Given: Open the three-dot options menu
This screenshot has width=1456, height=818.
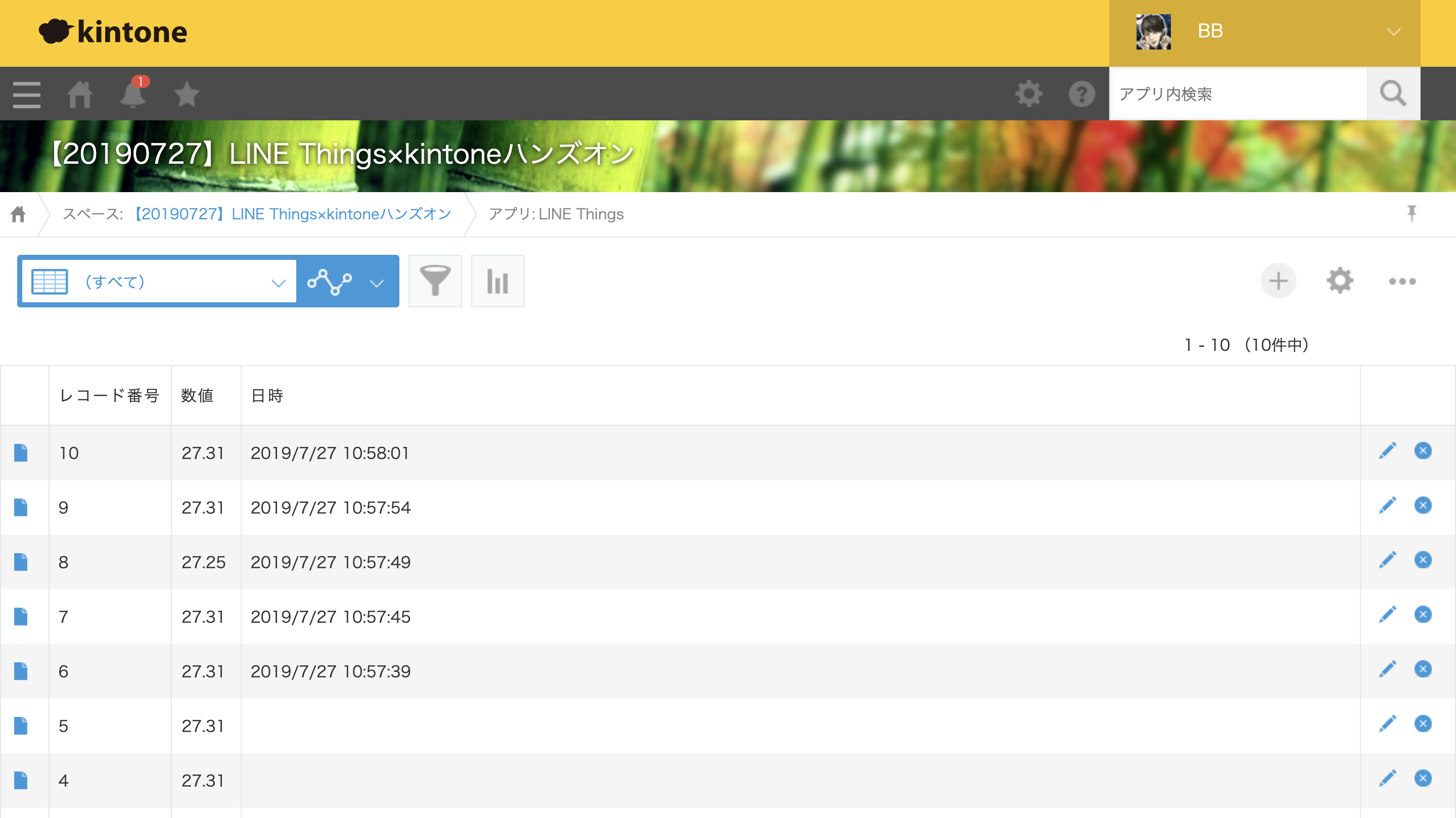Looking at the screenshot, I should pos(1402,281).
